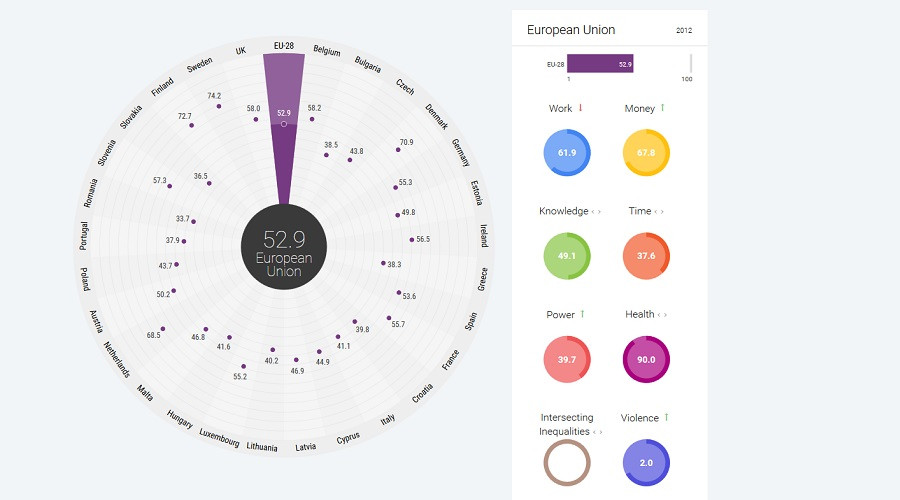The height and width of the screenshot is (500, 900).
Task: Open the magenta Health circle 90.0
Action: (x=646, y=359)
